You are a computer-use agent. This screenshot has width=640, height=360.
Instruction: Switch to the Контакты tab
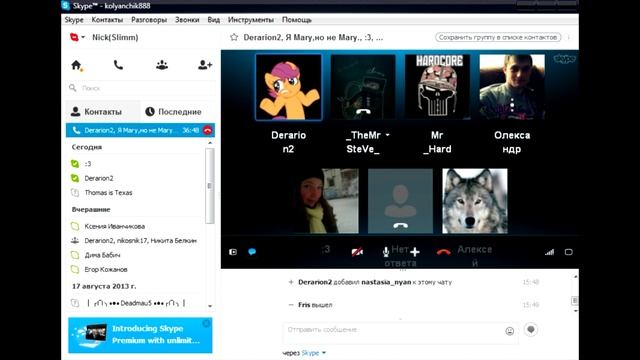[103, 111]
